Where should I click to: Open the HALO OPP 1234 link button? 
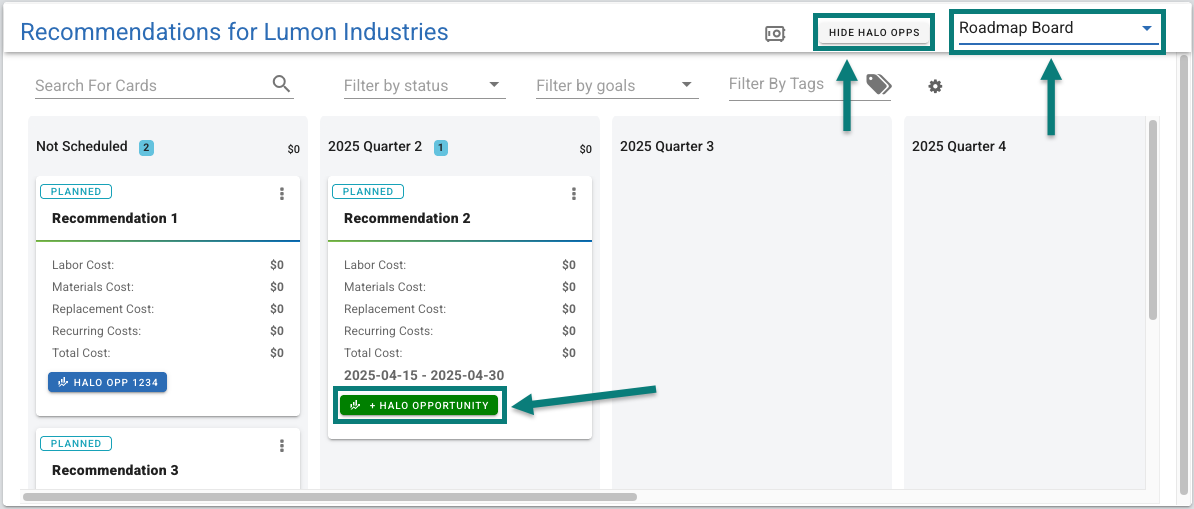[107, 383]
